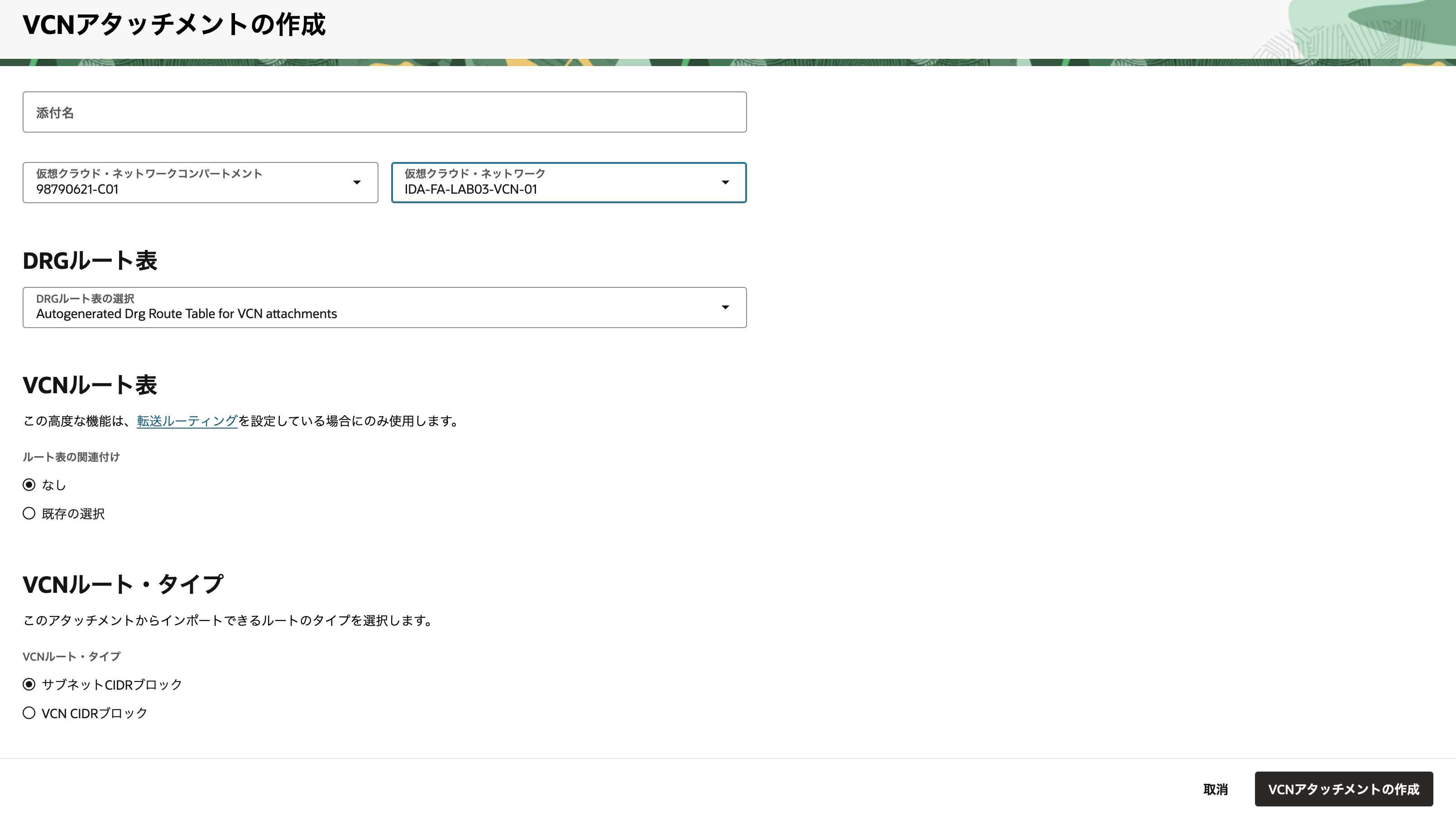This screenshot has height=820, width=1456.
Task: Click the ルート表の関連付け label
Action: (x=71, y=457)
